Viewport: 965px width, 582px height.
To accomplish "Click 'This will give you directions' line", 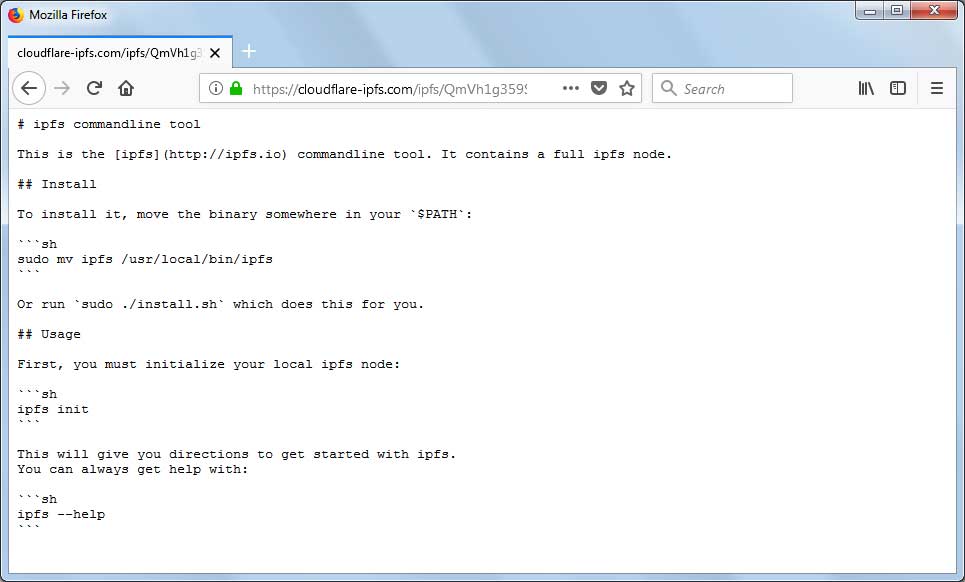I will pyautogui.click(x=237, y=454).
